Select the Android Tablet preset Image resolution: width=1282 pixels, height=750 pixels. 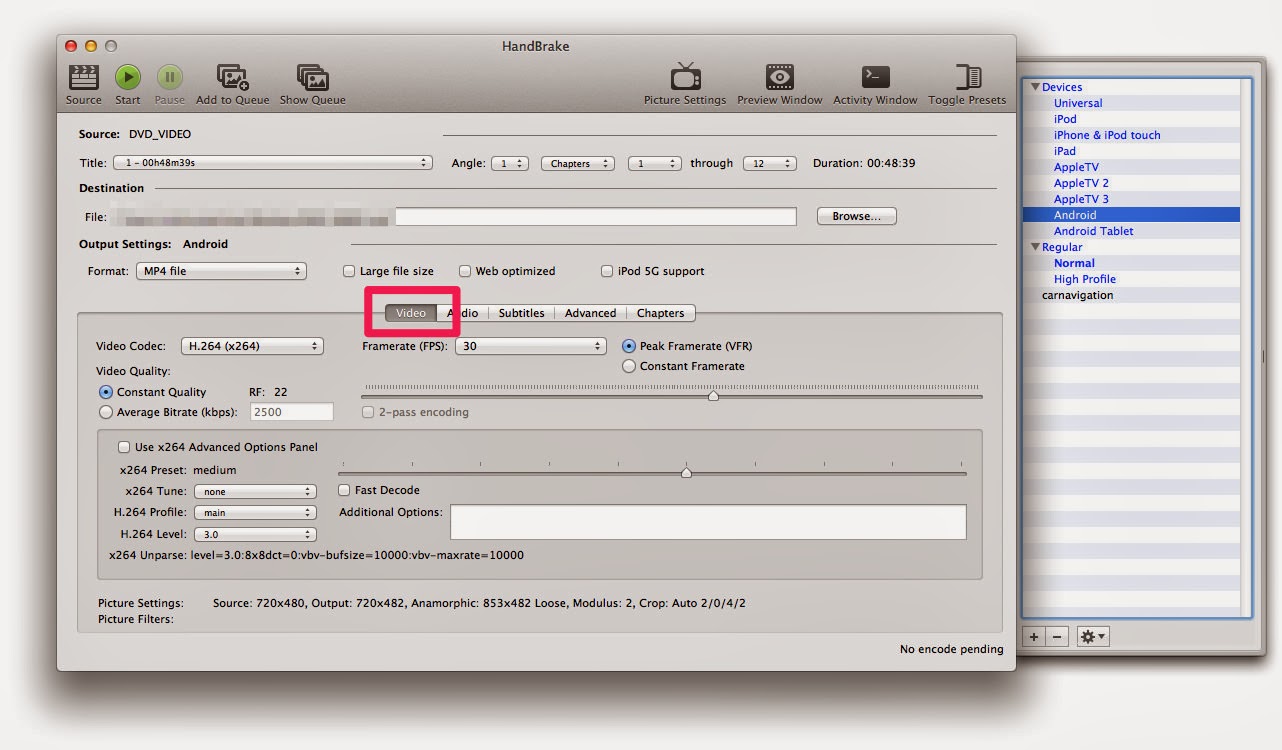(x=1093, y=231)
